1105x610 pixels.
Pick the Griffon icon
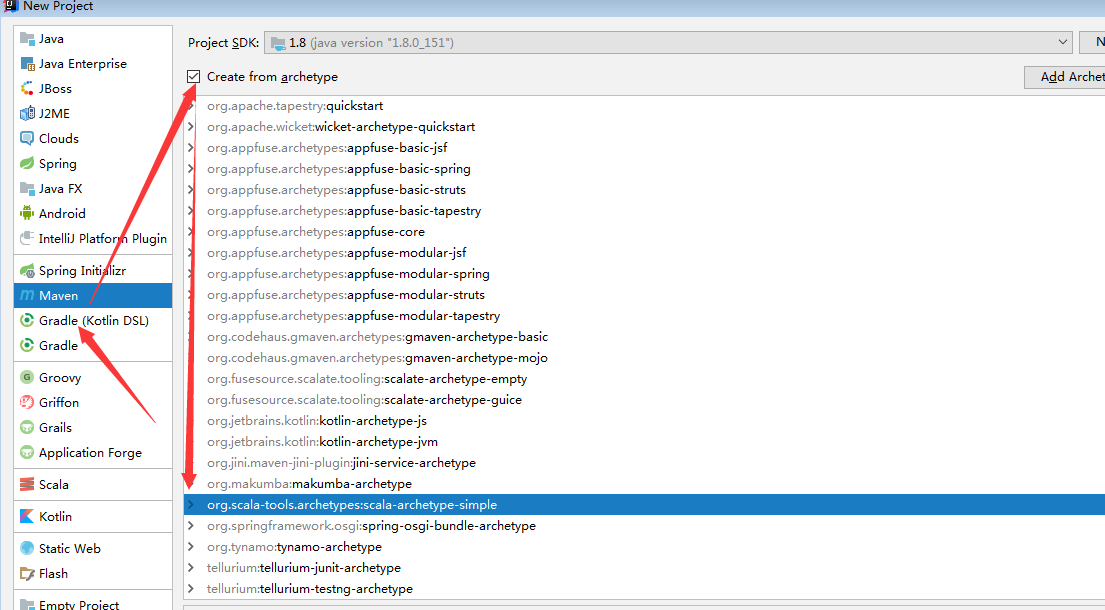pyautogui.click(x=27, y=403)
